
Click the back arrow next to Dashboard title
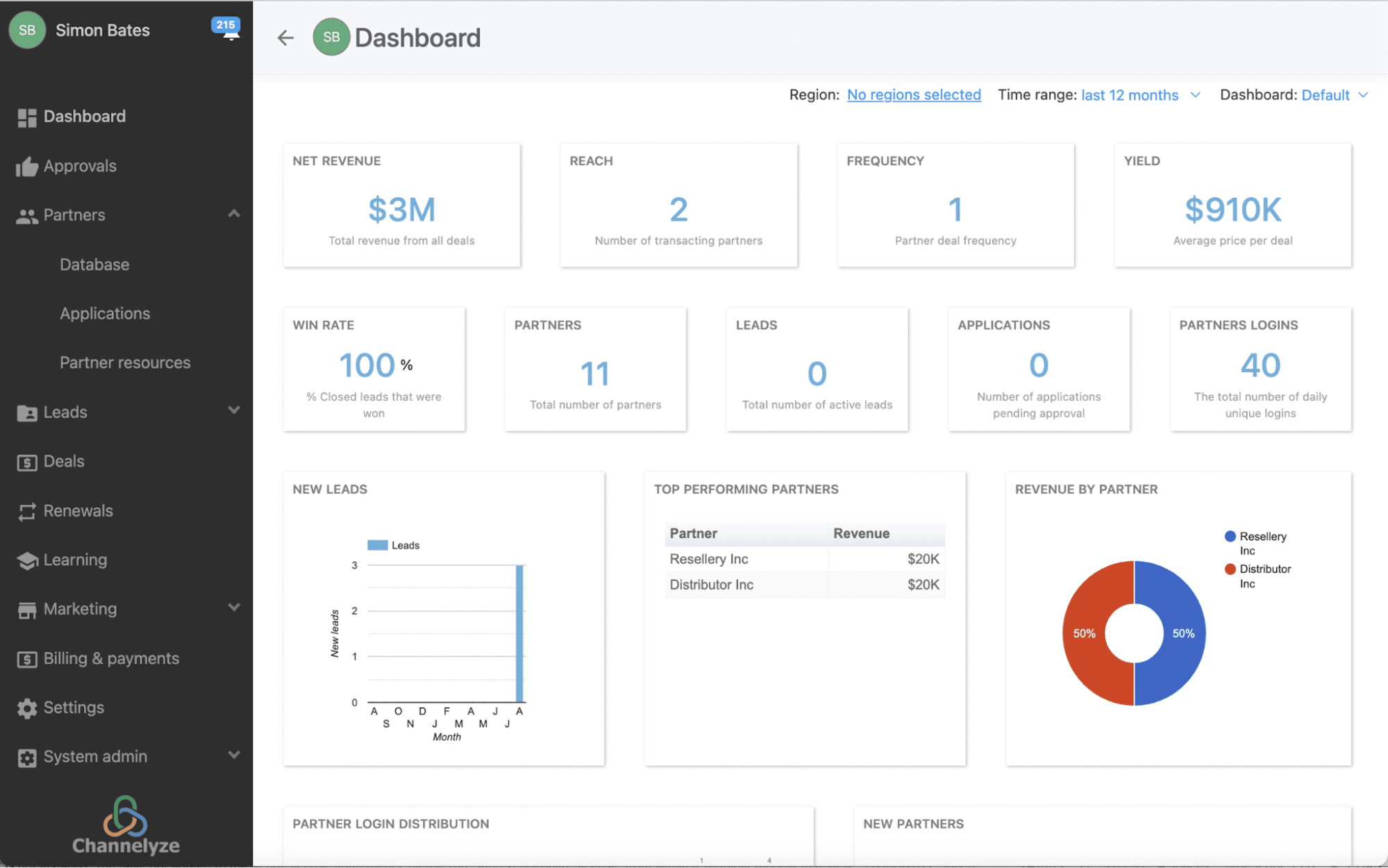(285, 37)
